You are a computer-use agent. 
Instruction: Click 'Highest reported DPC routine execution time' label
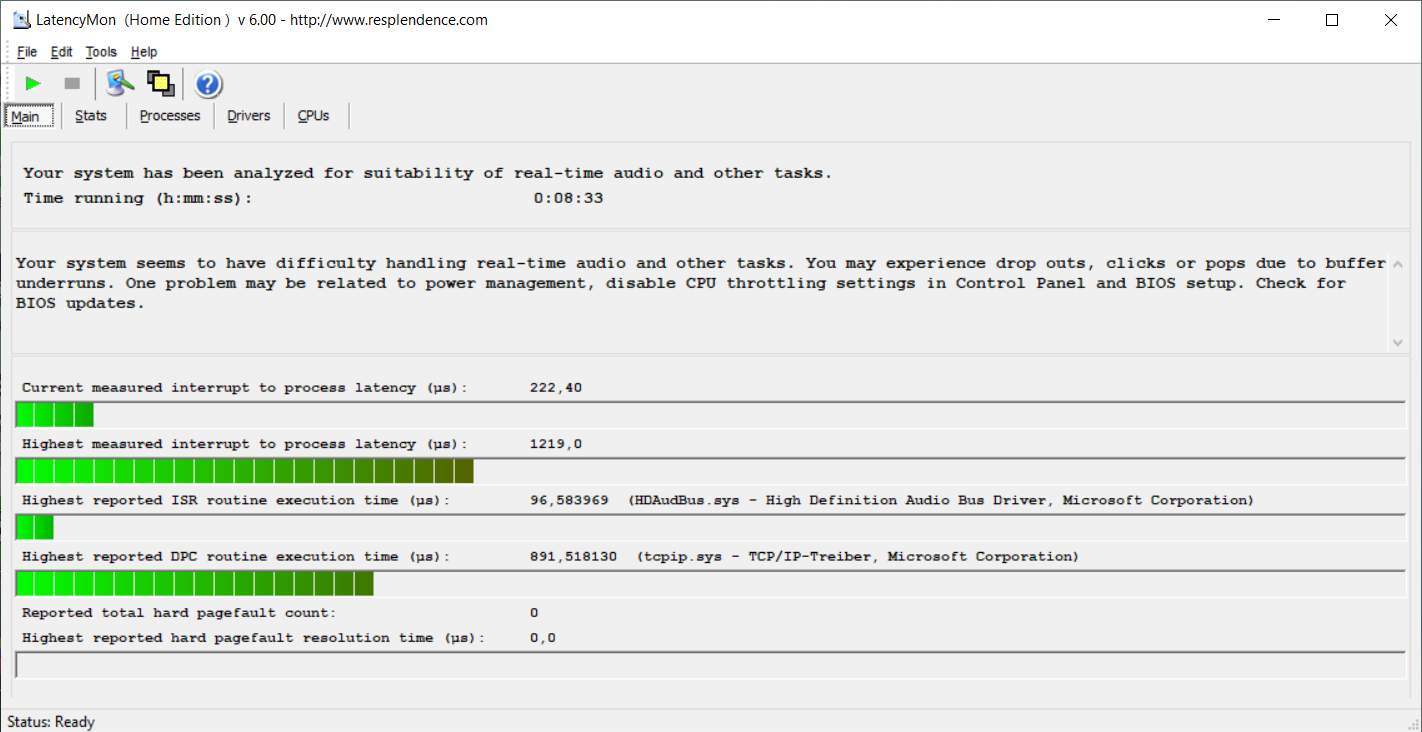pyautogui.click(x=236, y=556)
